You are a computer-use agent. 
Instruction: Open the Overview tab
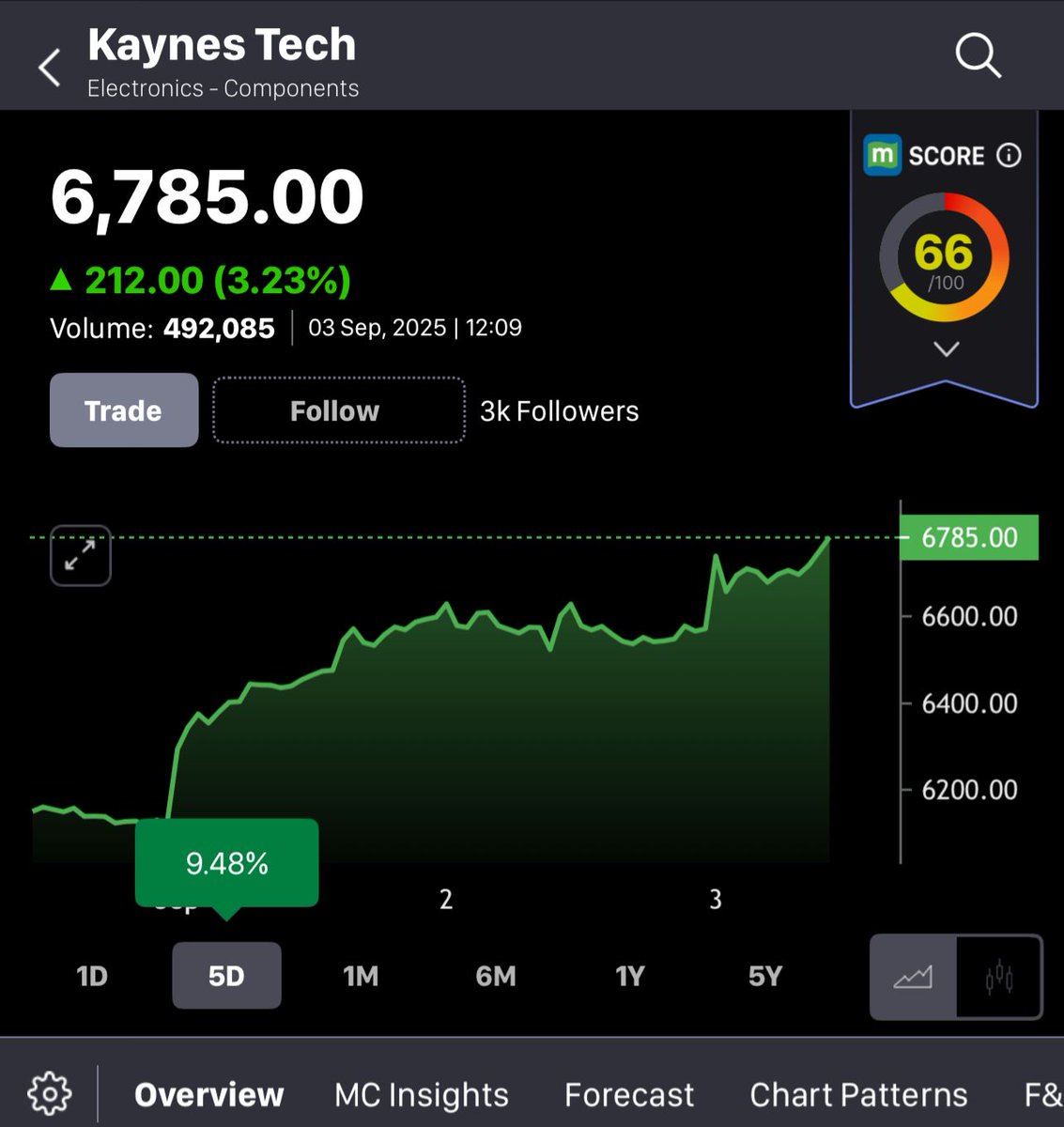point(208,1095)
